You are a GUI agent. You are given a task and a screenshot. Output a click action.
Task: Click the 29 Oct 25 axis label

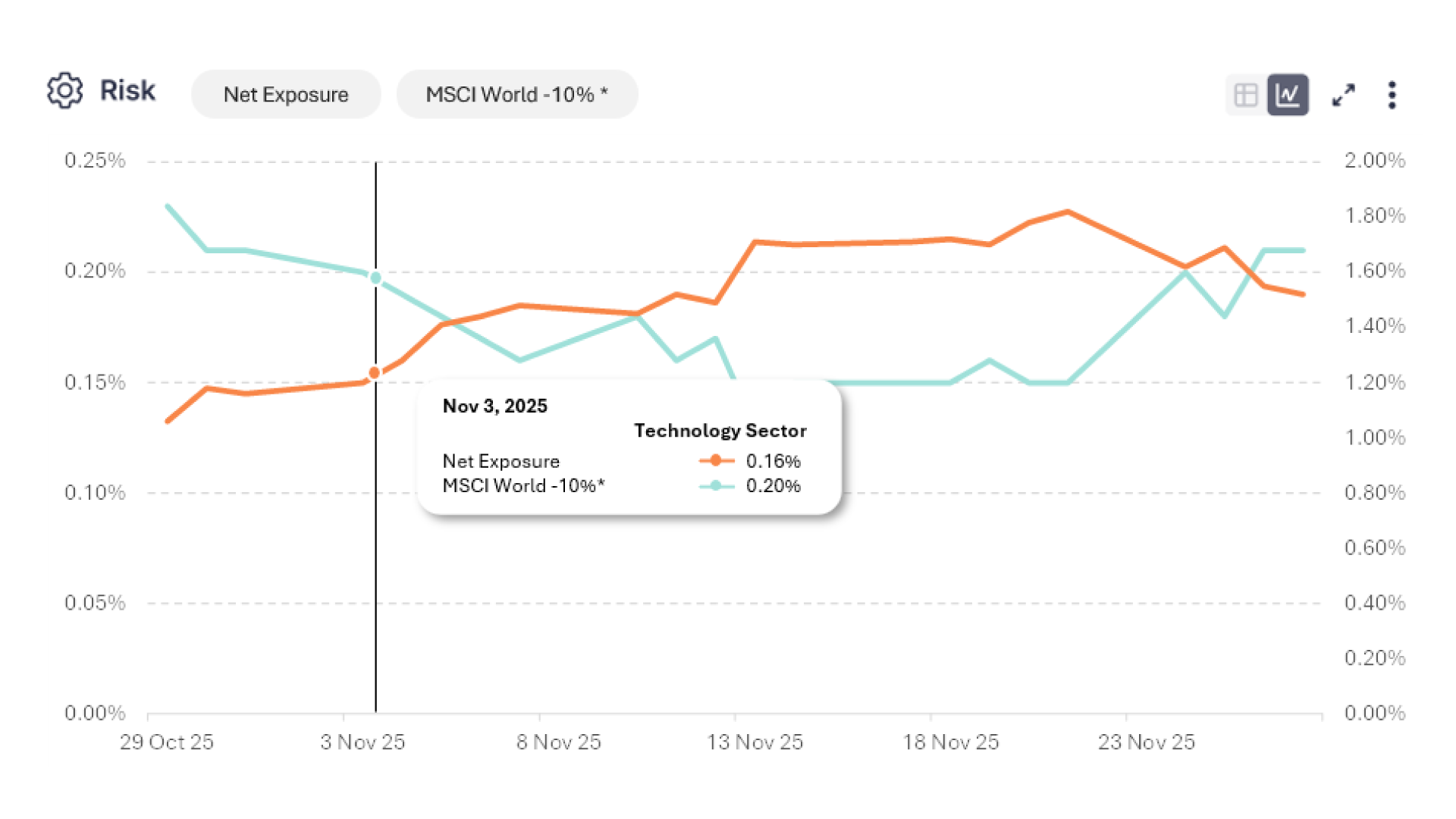point(167,742)
